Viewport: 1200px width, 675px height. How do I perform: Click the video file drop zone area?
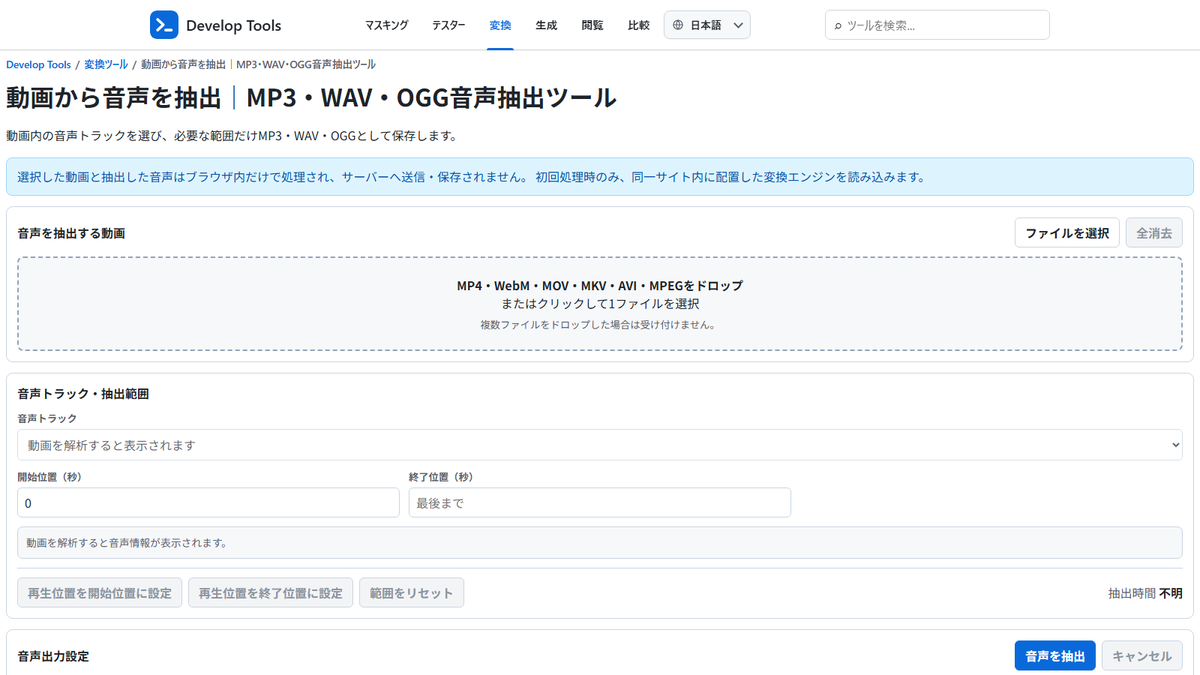point(600,305)
